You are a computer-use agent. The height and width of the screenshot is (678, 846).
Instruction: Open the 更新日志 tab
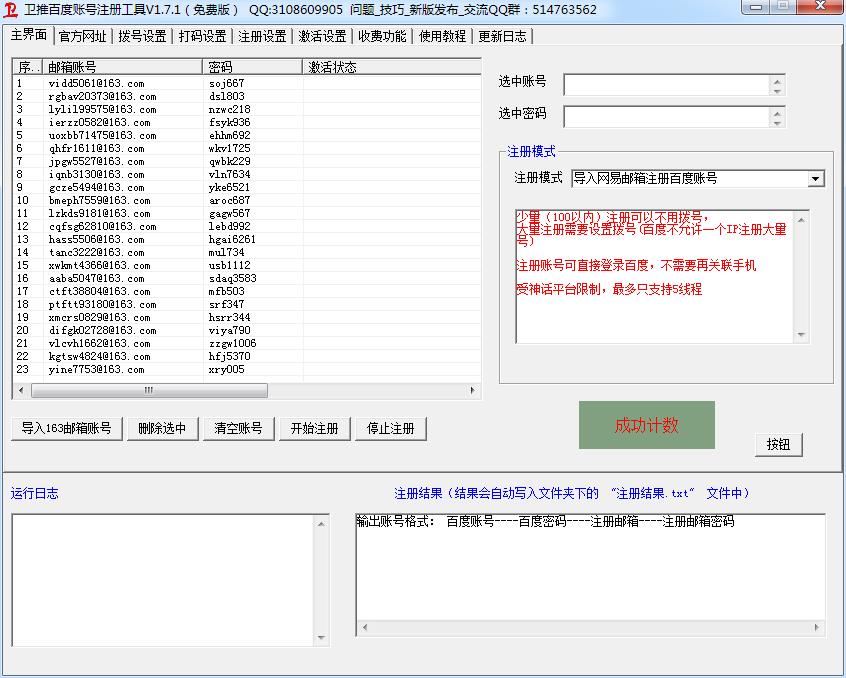502,36
